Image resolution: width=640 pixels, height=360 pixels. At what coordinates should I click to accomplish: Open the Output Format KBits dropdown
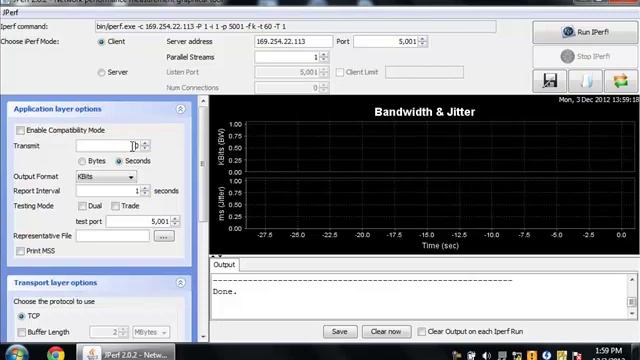point(106,177)
